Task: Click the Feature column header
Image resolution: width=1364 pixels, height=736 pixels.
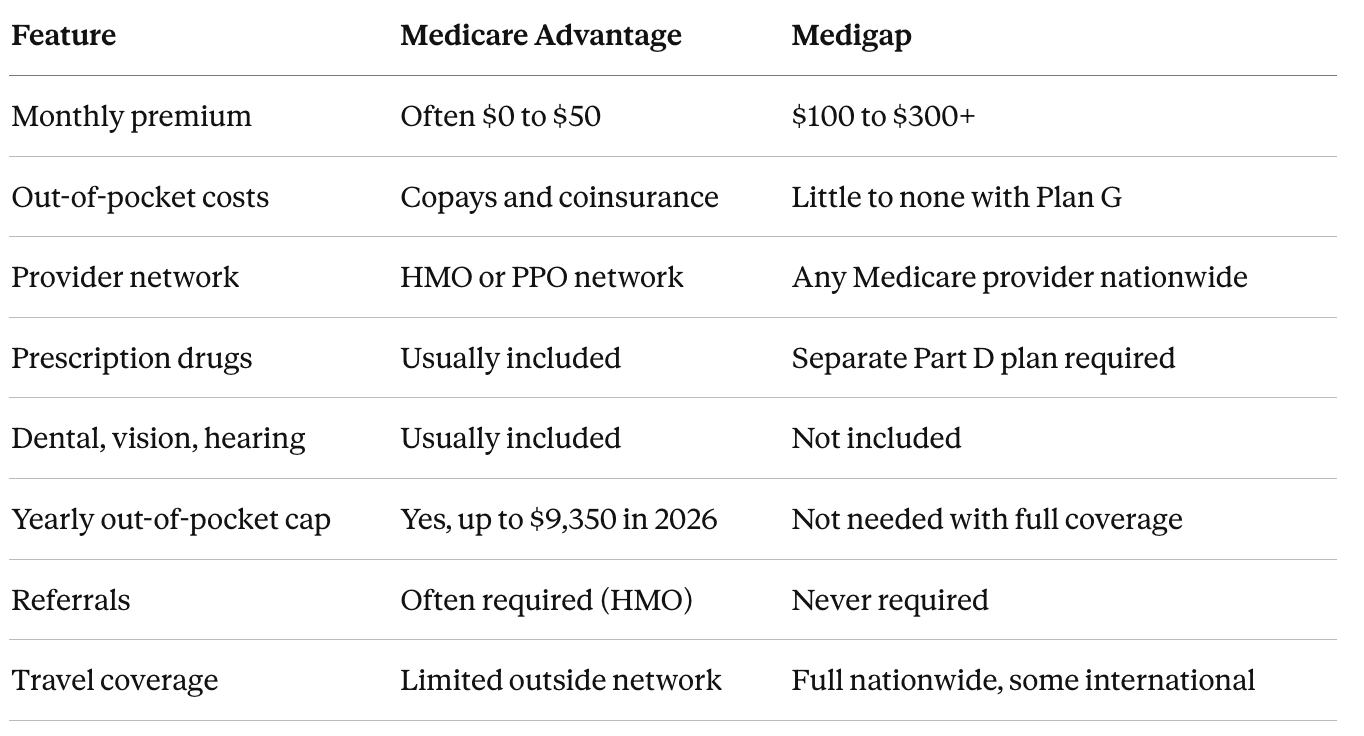Action: click(63, 36)
